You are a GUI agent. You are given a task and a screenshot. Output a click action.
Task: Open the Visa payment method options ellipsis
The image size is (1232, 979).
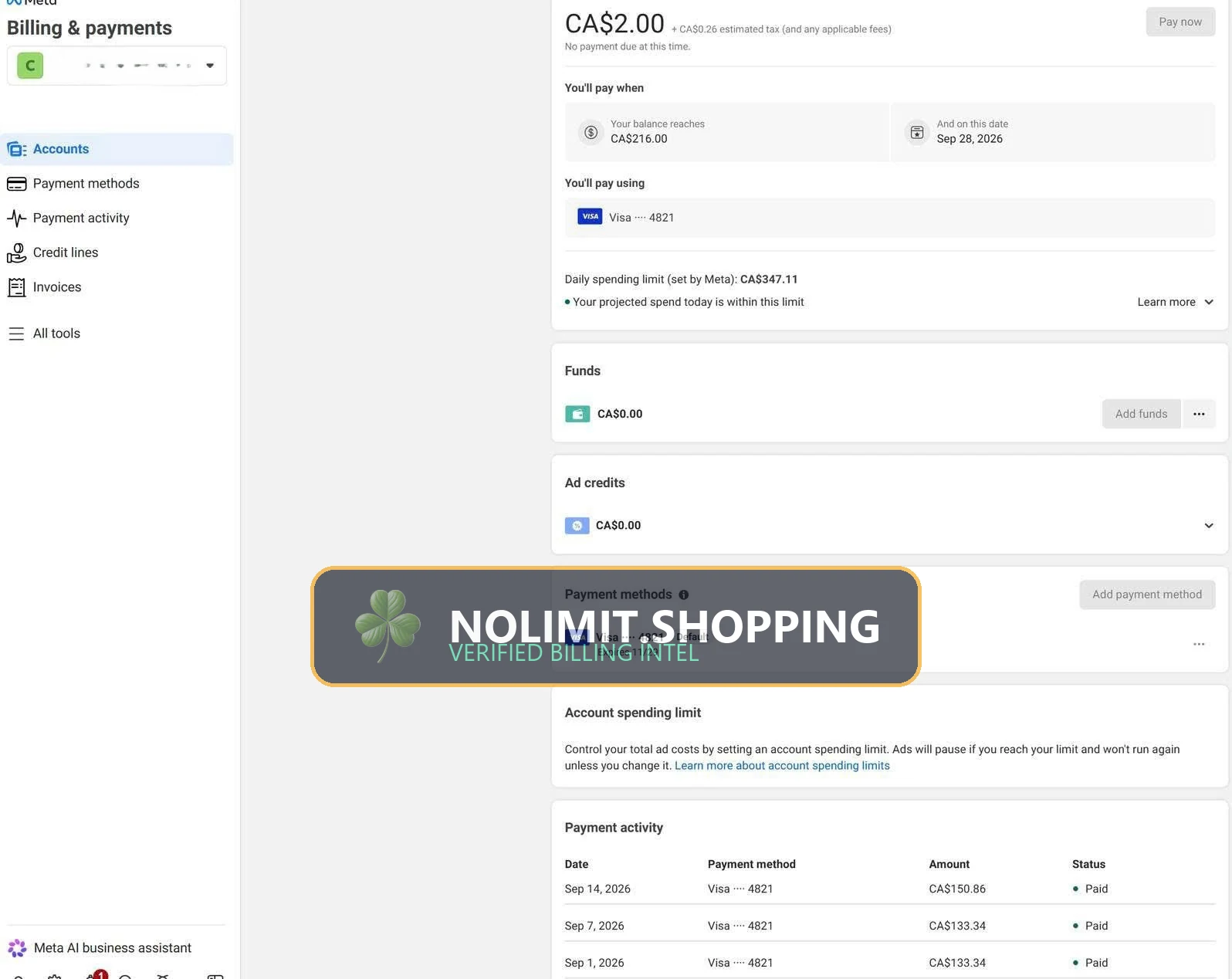point(1199,644)
